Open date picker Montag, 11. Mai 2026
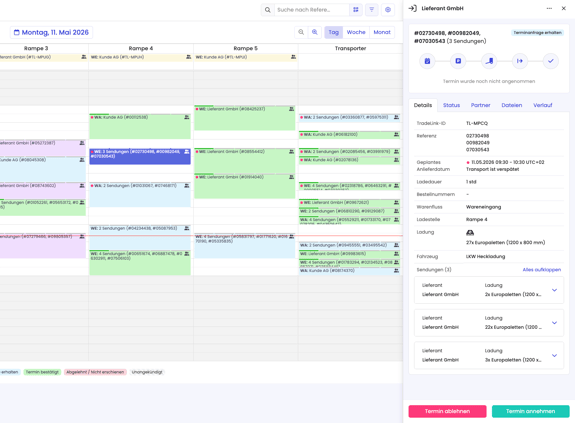 (51, 32)
